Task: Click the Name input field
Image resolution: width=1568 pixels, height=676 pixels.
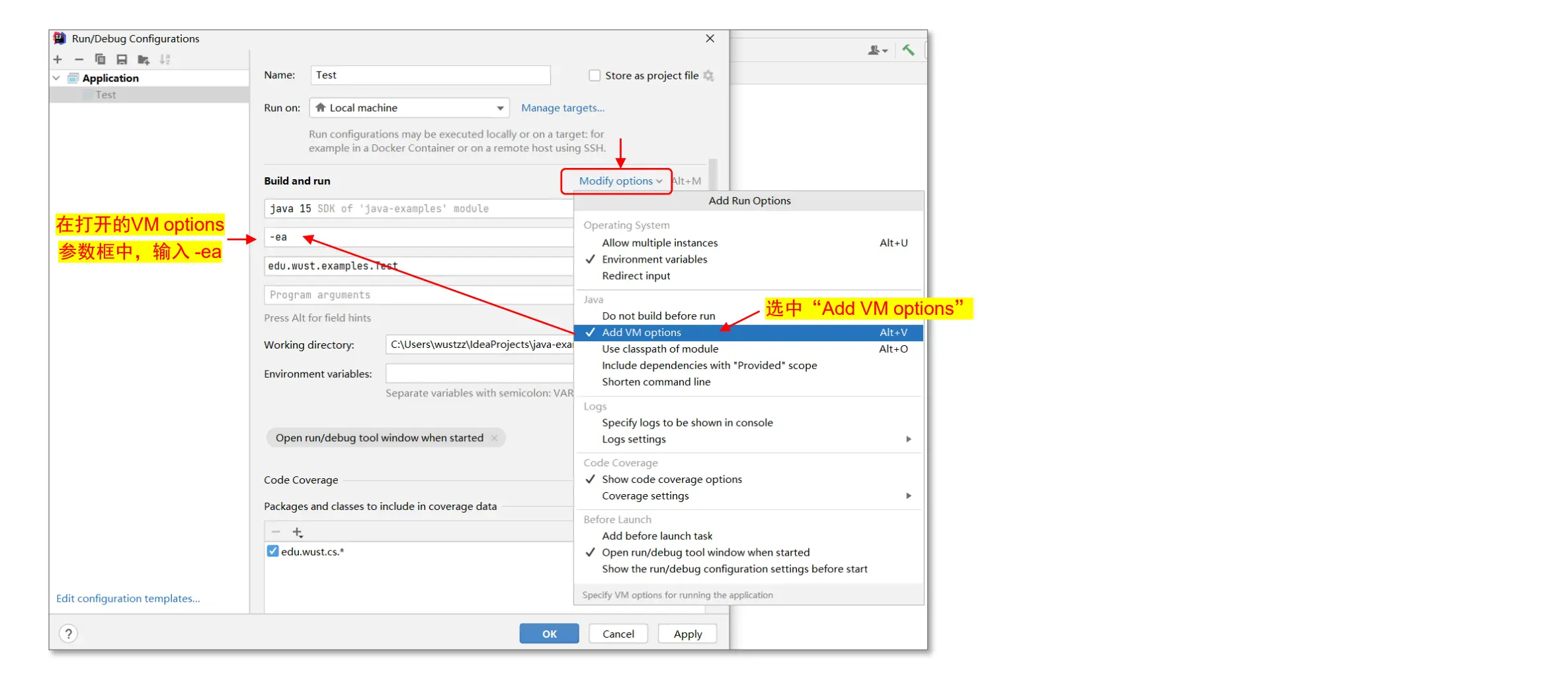Action: point(431,75)
